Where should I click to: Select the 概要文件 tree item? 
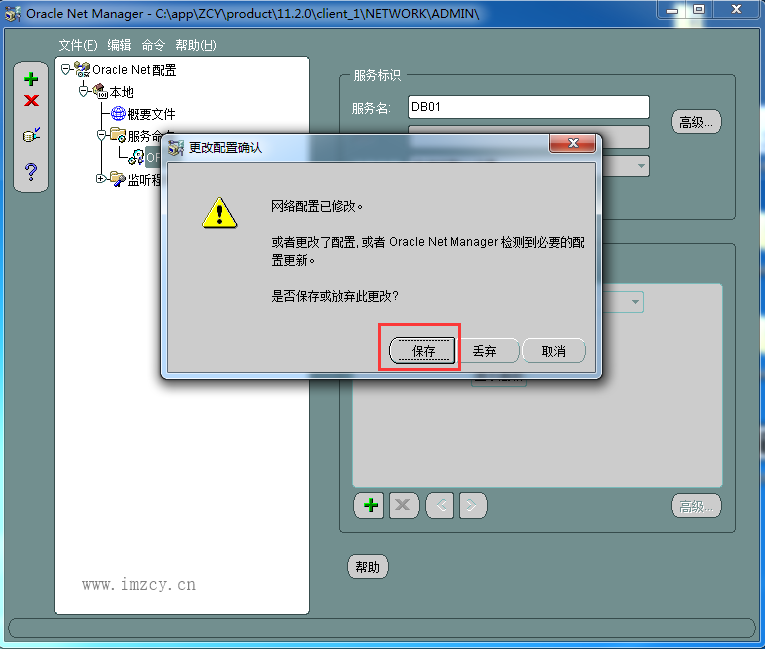tap(151, 114)
